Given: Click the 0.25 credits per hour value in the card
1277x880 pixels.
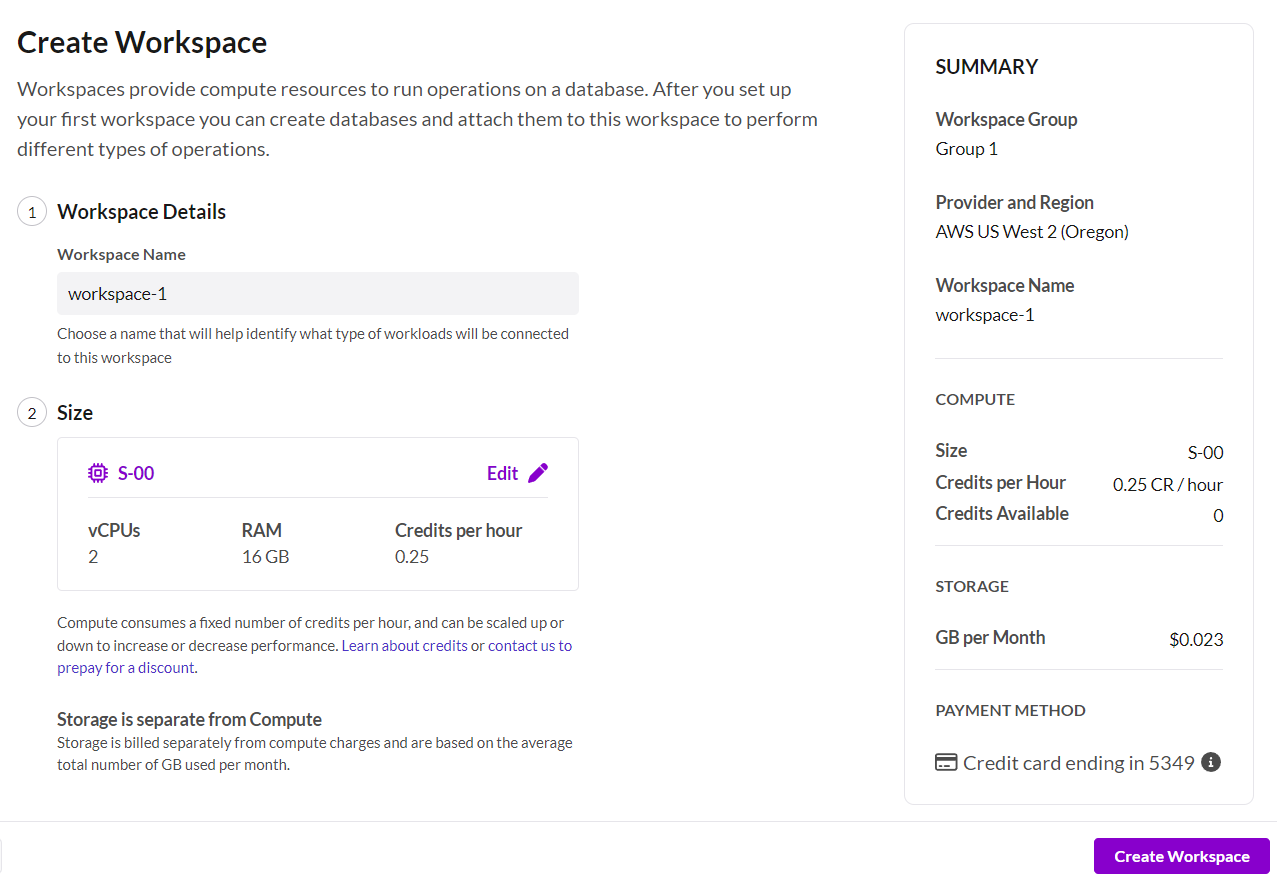Looking at the screenshot, I should tap(412, 557).
